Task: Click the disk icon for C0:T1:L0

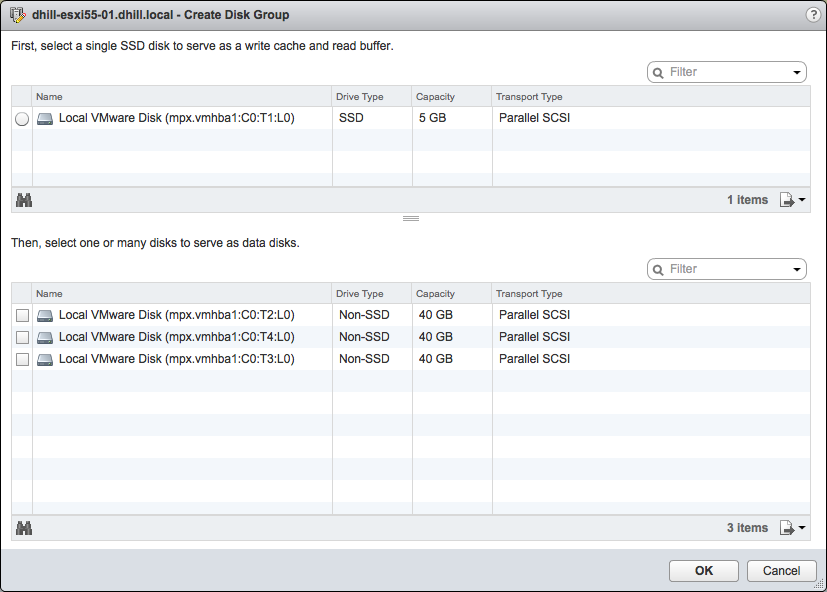Action: 45,119
